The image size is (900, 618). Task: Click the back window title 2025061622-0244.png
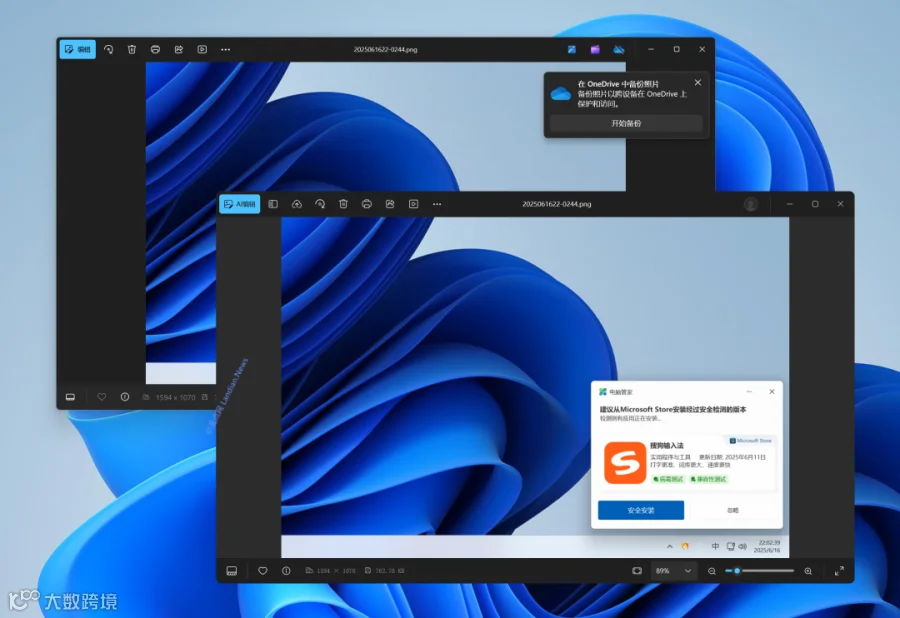[x=386, y=49]
